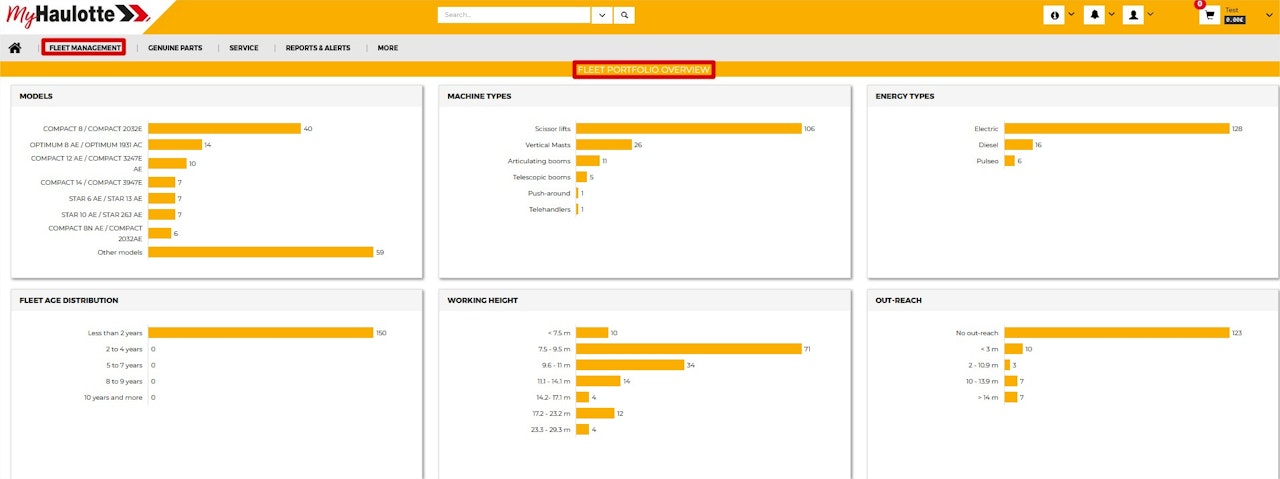Viewport: 1280px width, 479px height.
Task: Click the 2 to 4 years label
Action: (124, 349)
